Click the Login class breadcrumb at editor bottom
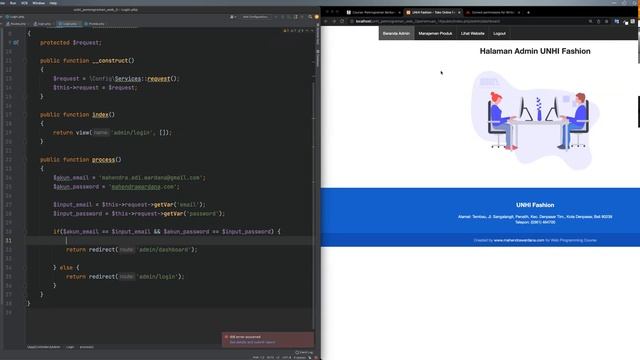Screen dimensions: 640x360 tap(70, 347)
